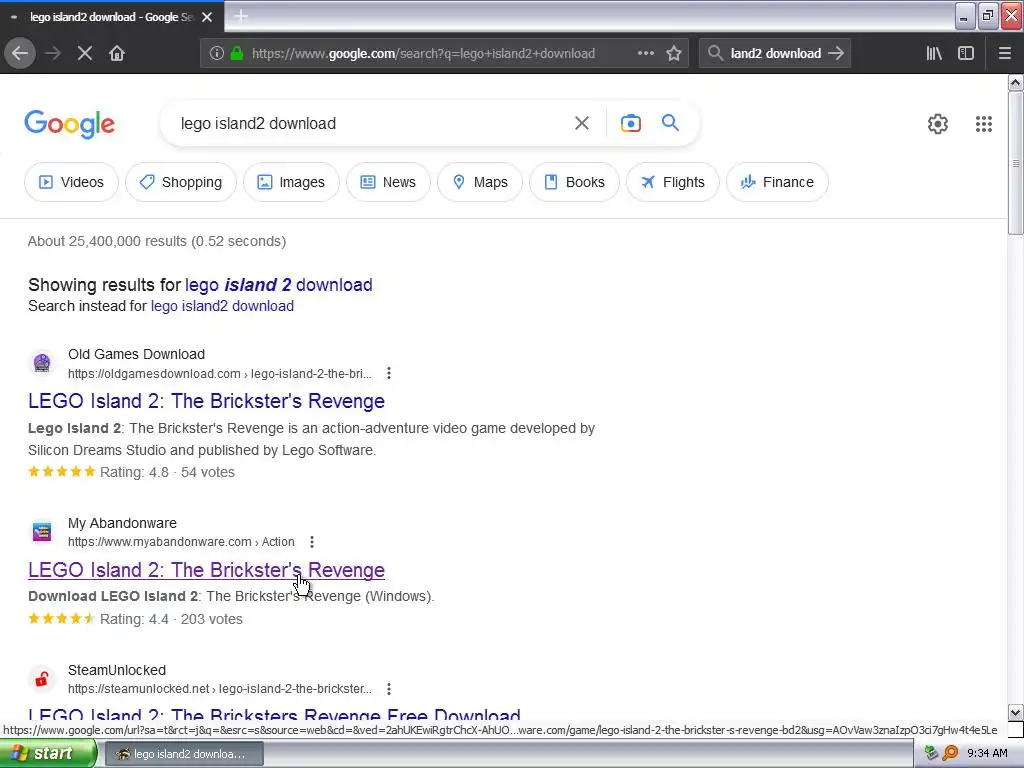Open My Abandonware LEGO Island 2 result
Image resolution: width=1024 pixels, height=768 pixels.
tap(206, 570)
